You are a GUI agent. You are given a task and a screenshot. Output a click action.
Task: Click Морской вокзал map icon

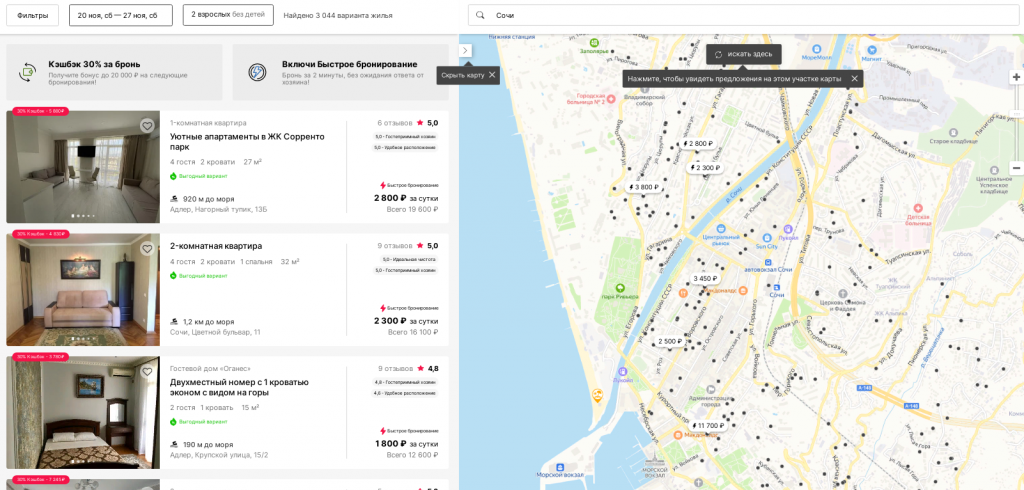point(559,466)
